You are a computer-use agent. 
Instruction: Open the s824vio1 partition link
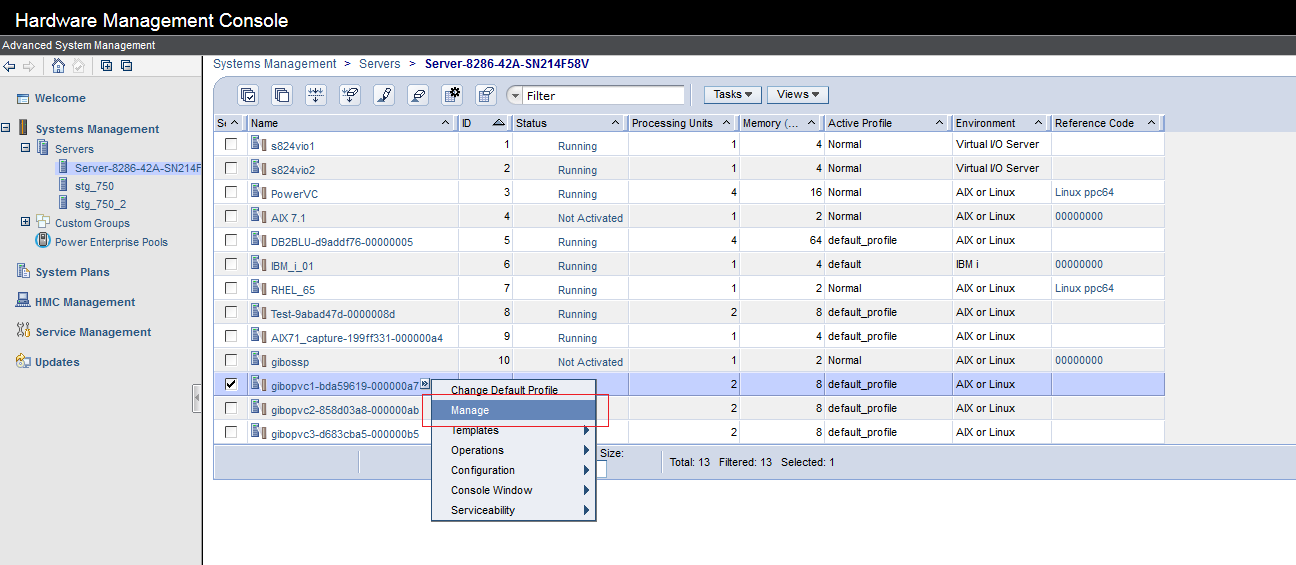(x=293, y=146)
